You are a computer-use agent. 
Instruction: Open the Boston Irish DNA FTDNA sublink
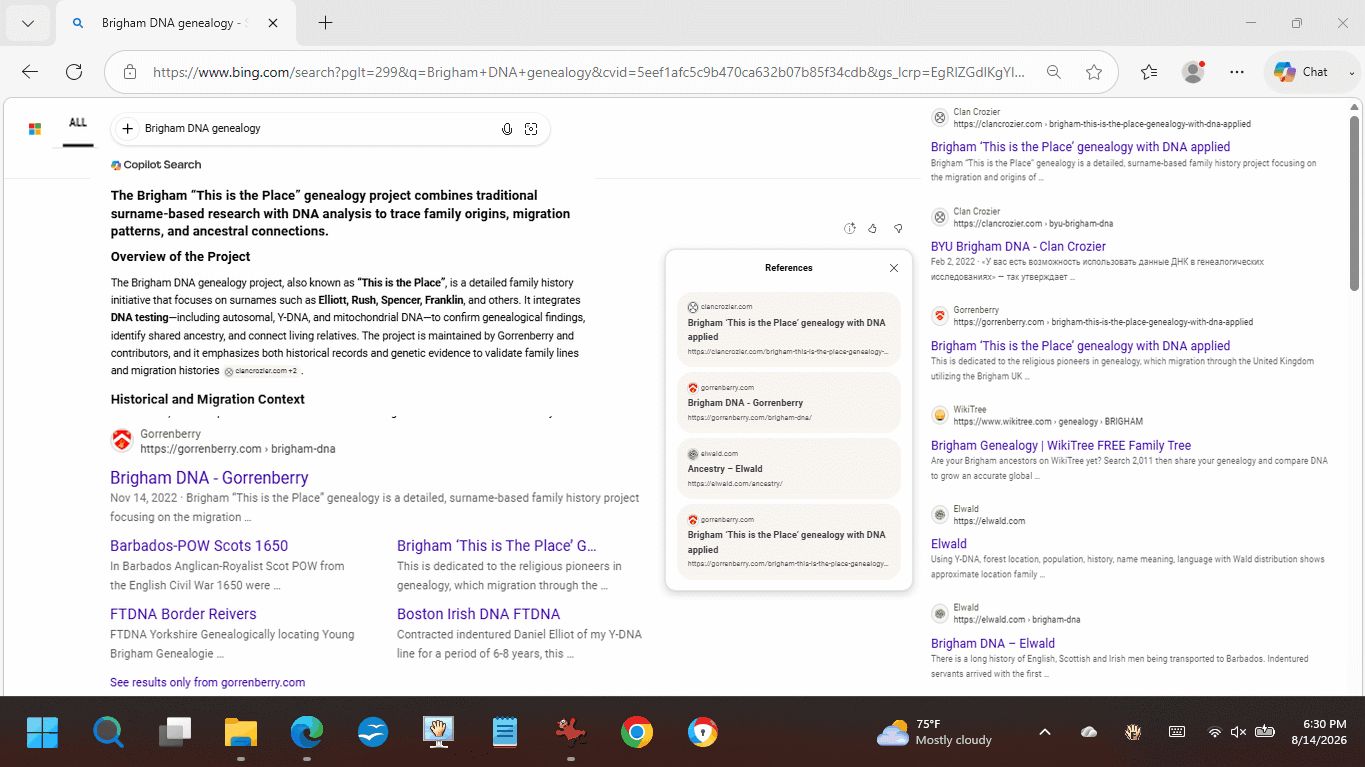pyautogui.click(x=478, y=614)
